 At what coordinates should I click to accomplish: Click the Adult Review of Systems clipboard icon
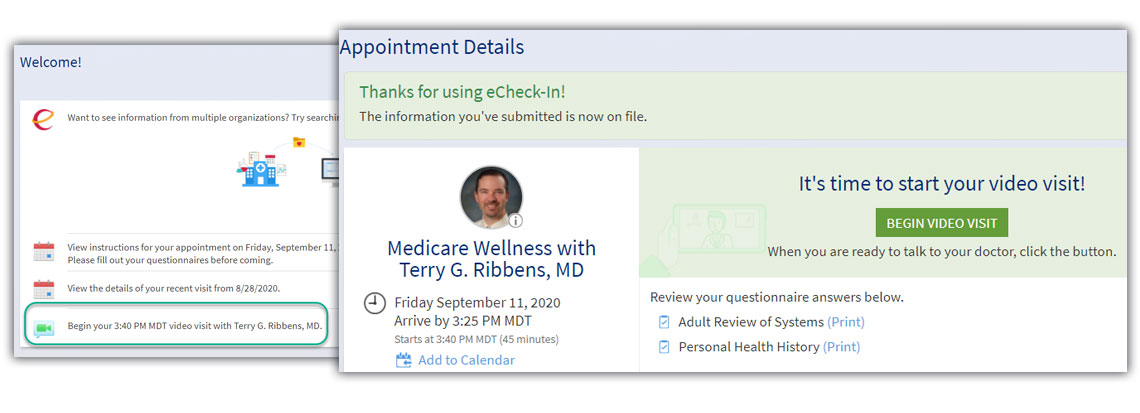[x=664, y=321]
